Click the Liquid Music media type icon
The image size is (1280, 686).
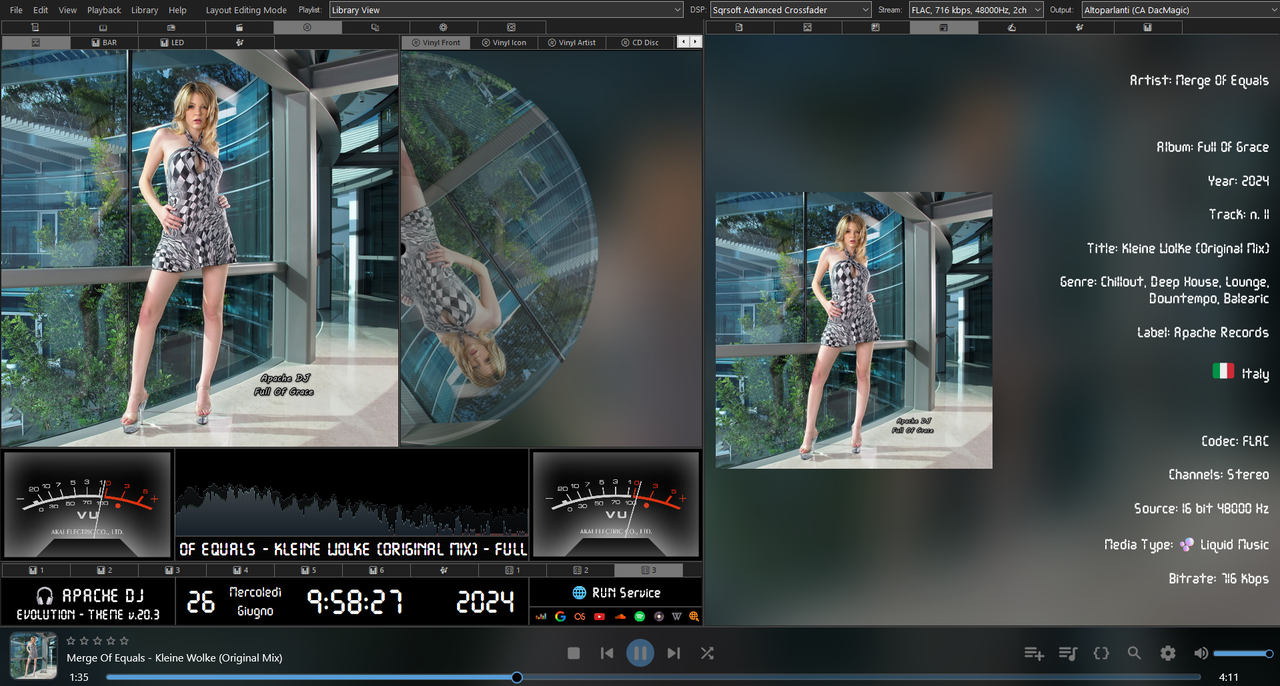pos(1187,544)
